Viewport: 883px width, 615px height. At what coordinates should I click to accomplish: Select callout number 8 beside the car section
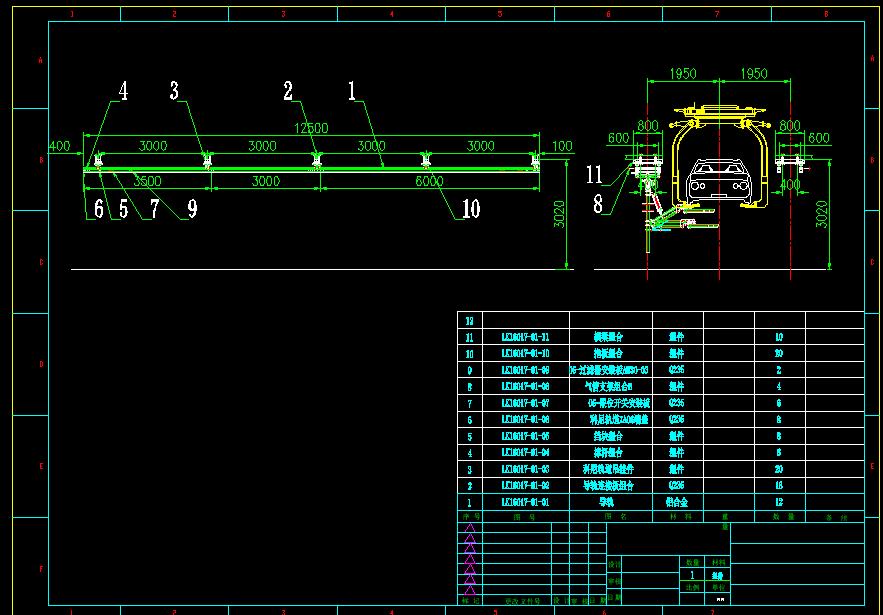(598, 204)
